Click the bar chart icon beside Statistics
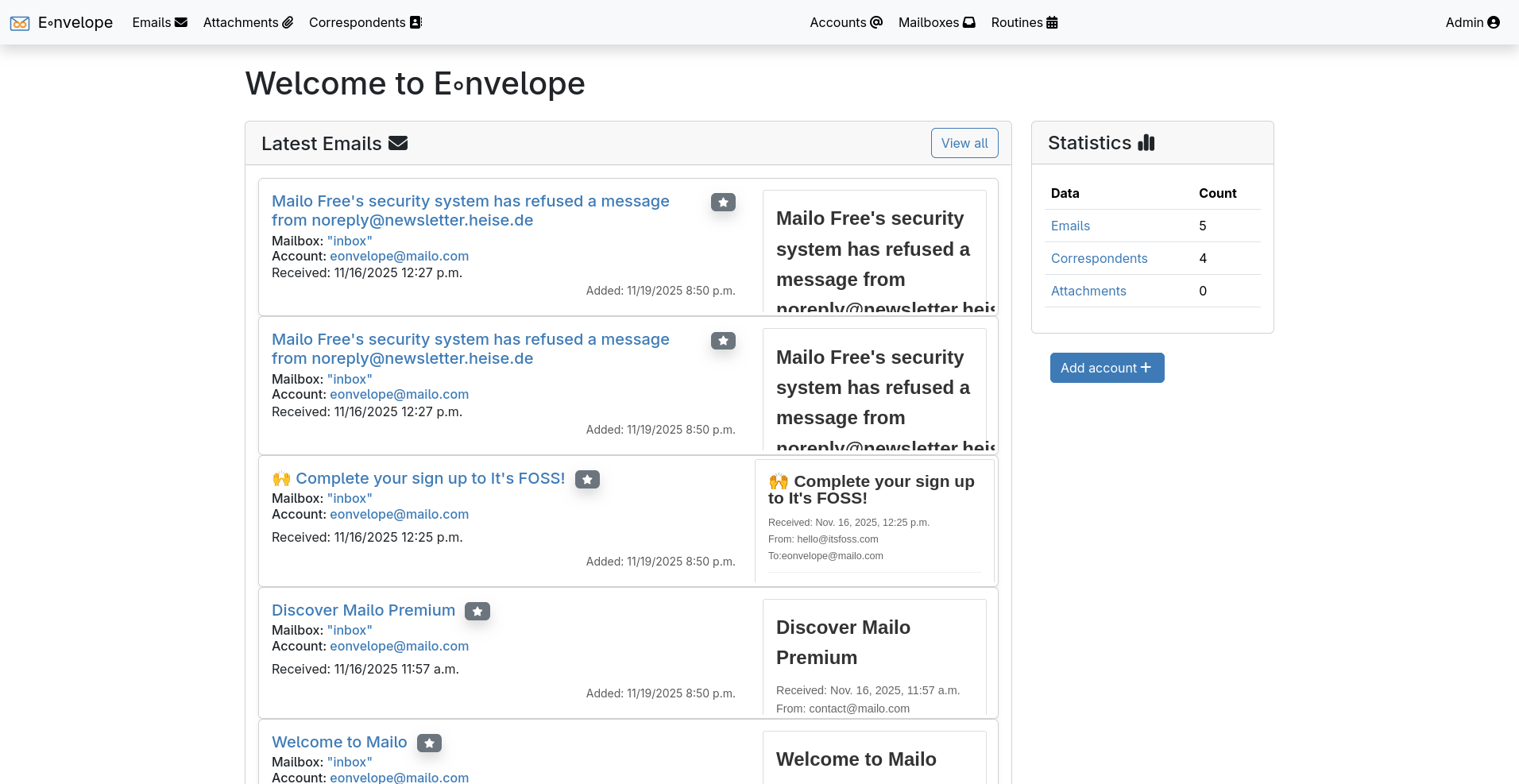Screen dimensions: 1519x784 tap(1146, 142)
